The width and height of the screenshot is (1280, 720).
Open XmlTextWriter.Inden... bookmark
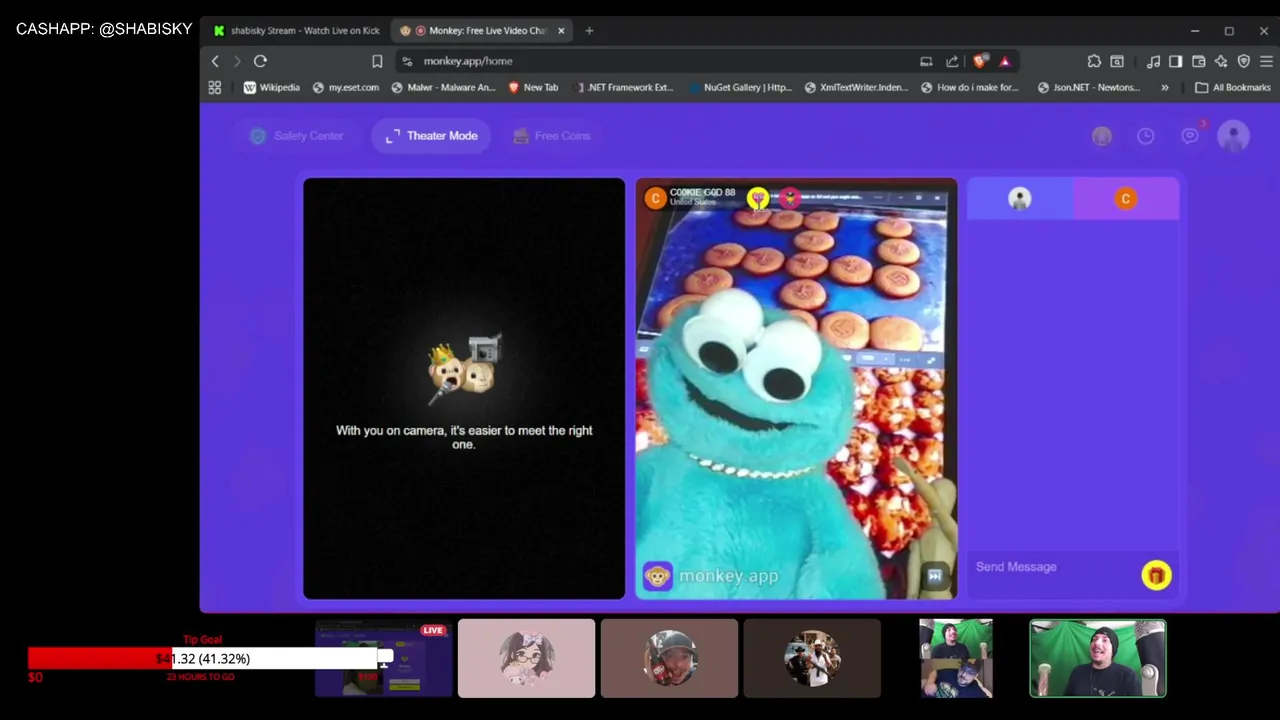point(856,88)
